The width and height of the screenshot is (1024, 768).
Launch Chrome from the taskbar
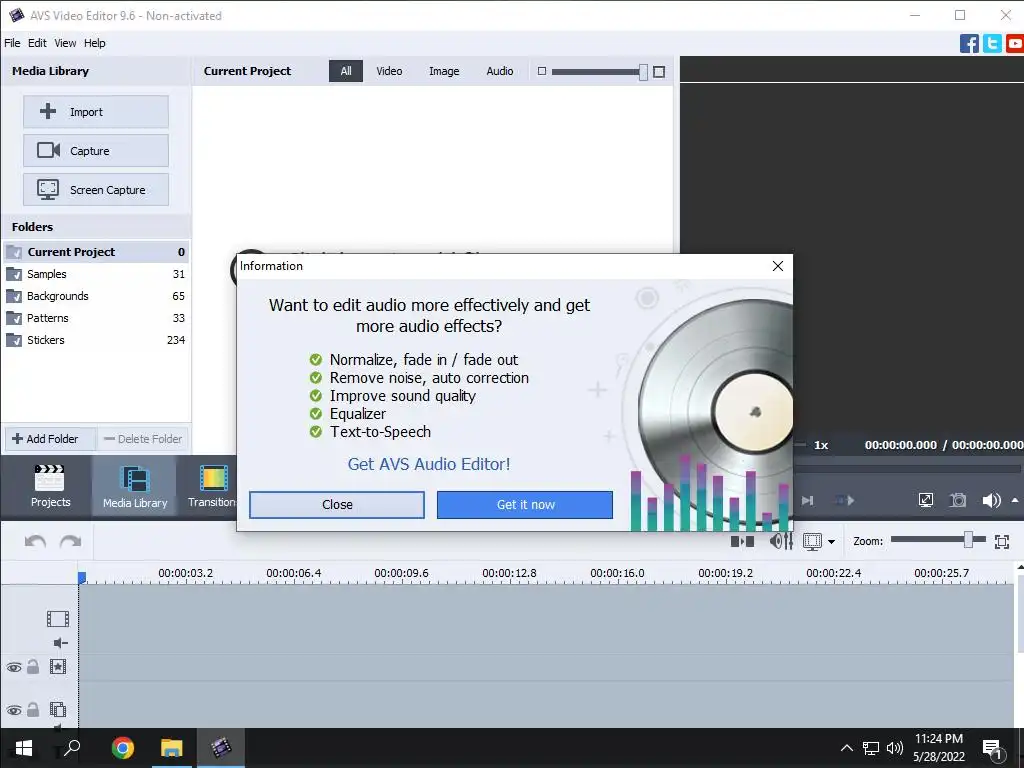123,748
